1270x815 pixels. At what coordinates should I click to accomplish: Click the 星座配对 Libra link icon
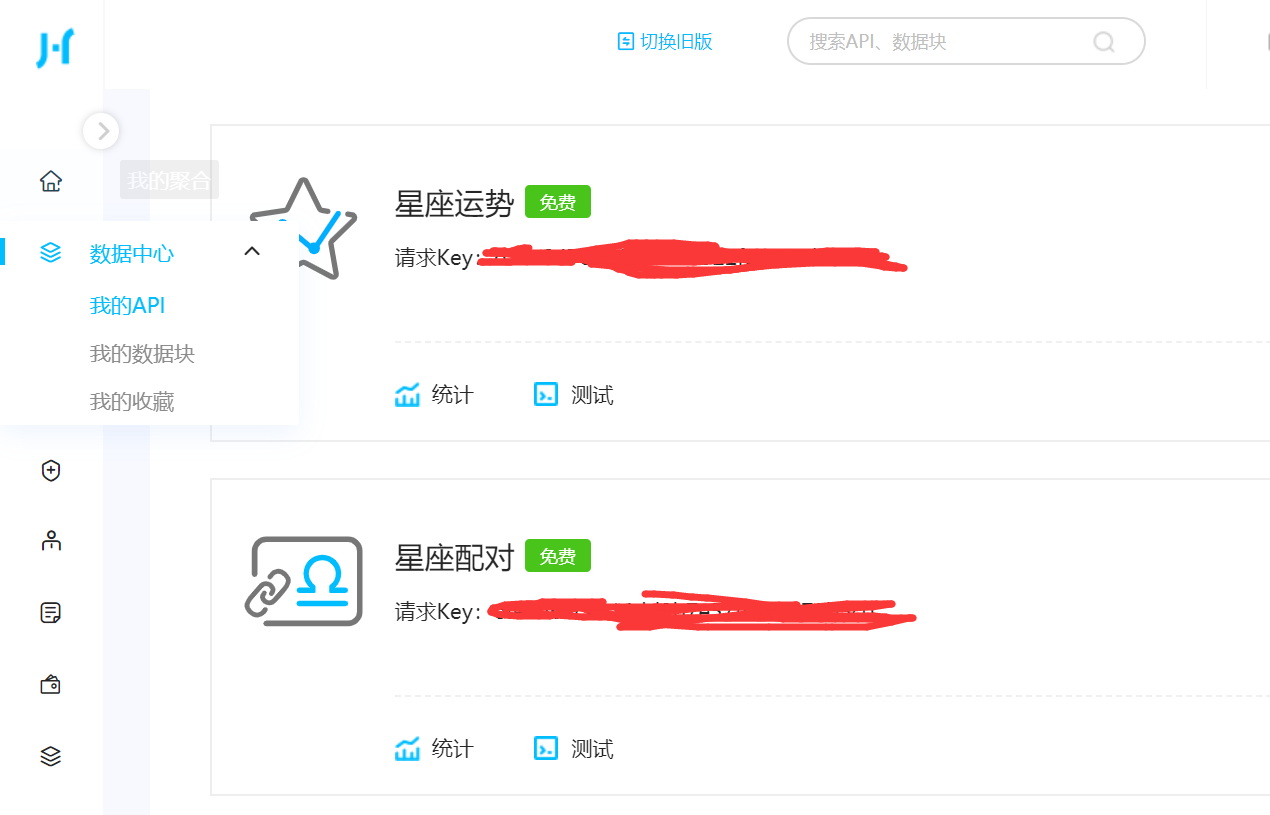pyautogui.click(x=304, y=581)
